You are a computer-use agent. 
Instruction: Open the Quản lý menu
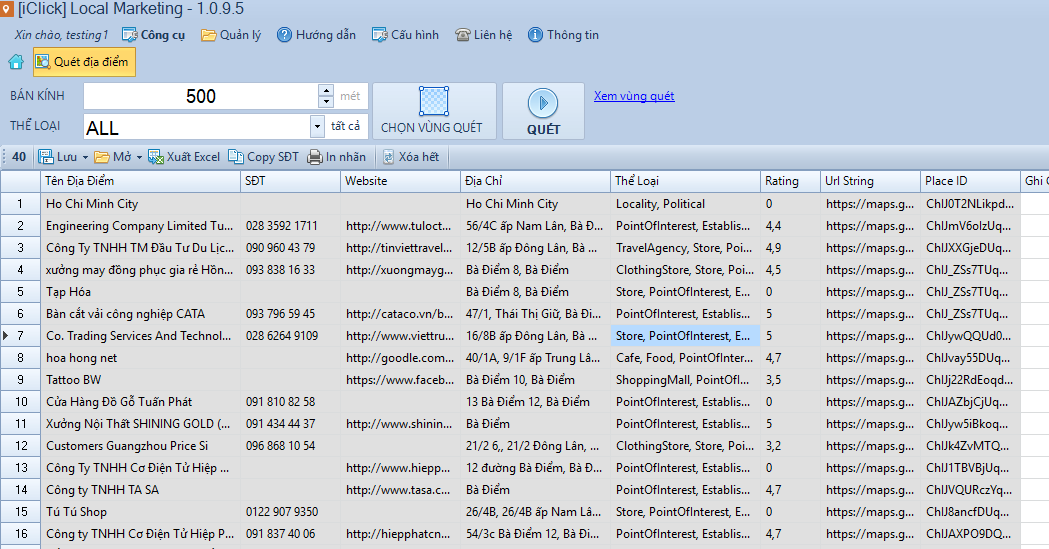[x=231, y=35]
